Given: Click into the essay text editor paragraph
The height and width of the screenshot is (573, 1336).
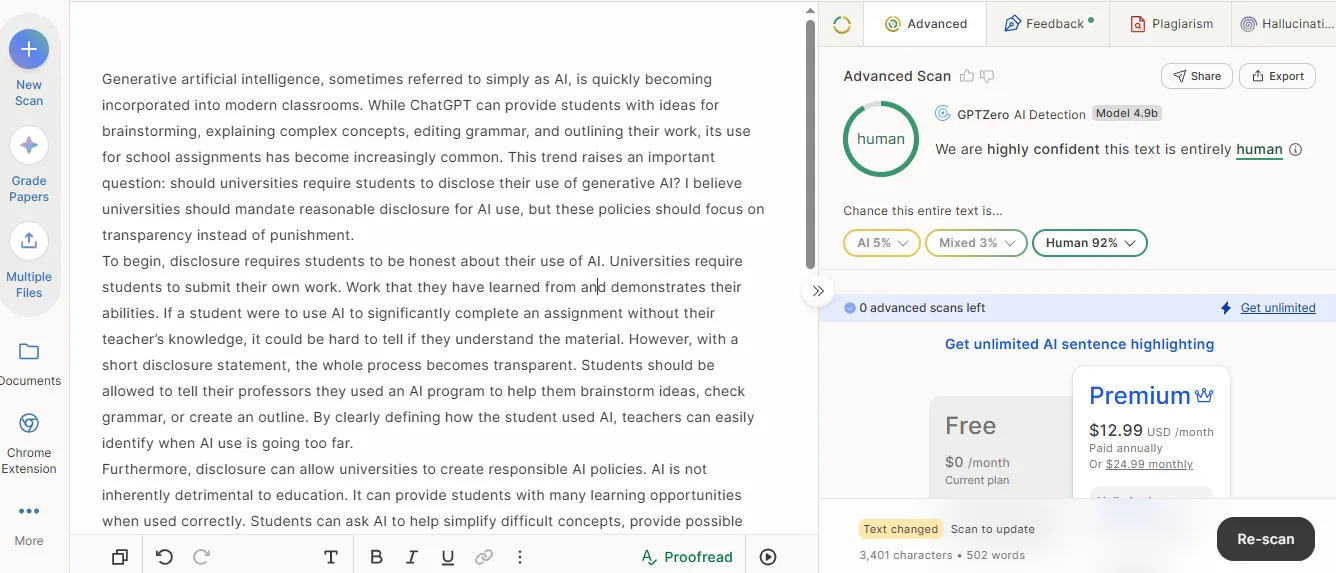Looking at the screenshot, I should [x=432, y=300].
